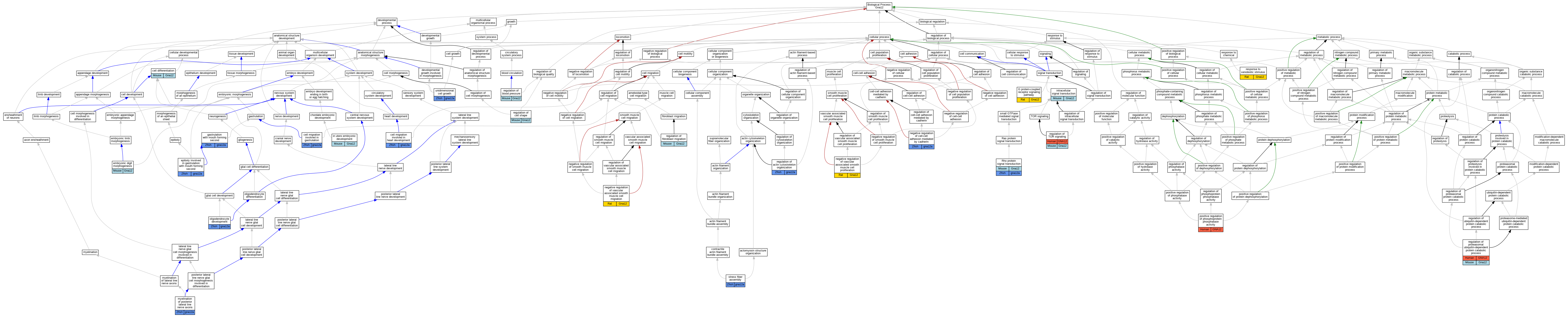The height and width of the screenshot is (317, 1568).
Task: Click the 'heart development' node
Action: tap(396, 117)
